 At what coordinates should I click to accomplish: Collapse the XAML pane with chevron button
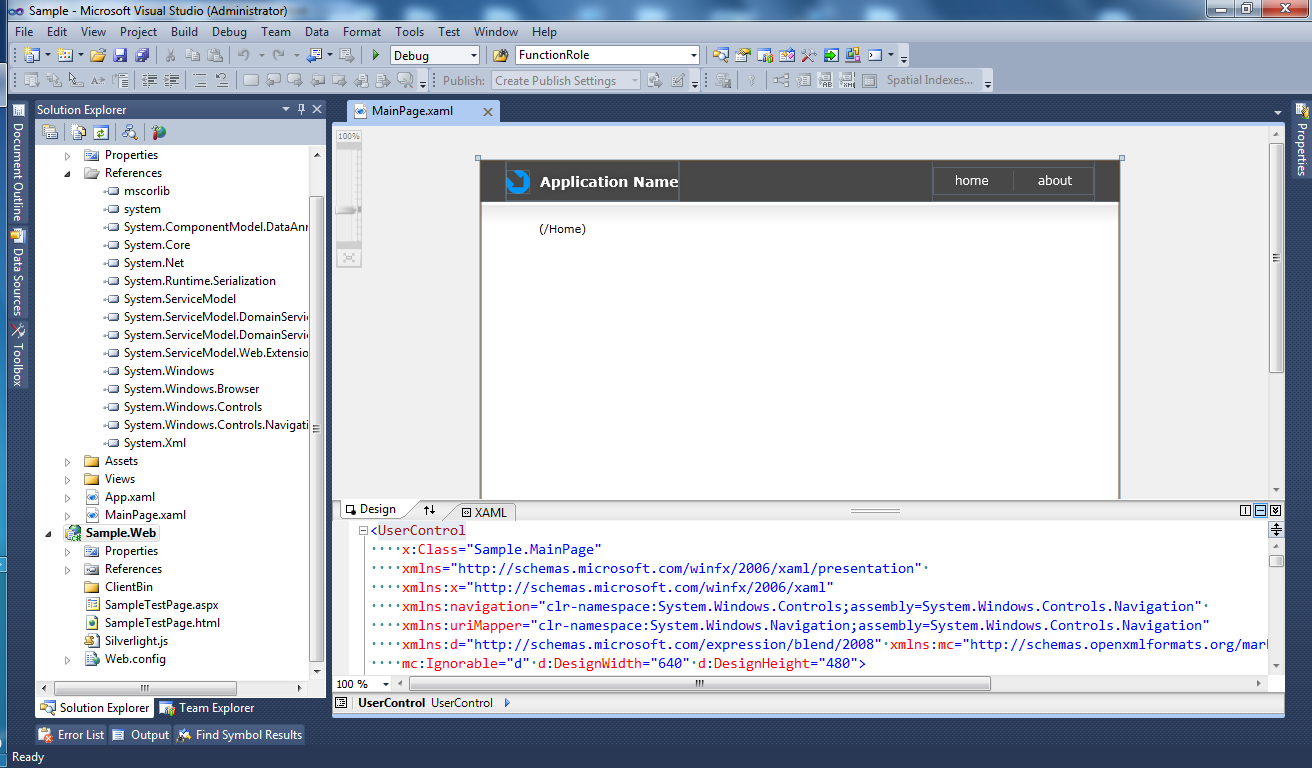click(x=1275, y=511)
